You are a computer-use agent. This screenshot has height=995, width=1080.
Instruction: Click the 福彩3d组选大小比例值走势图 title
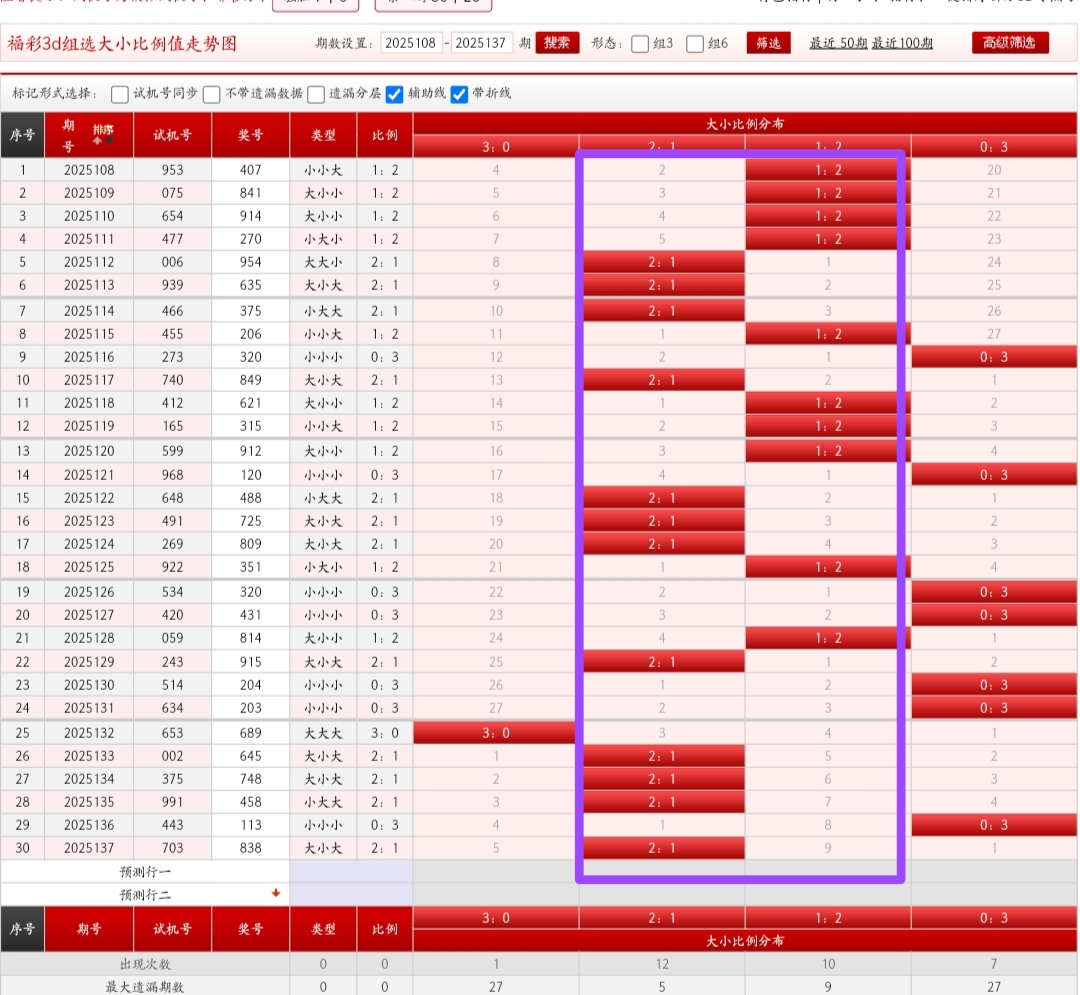(122, 43)
